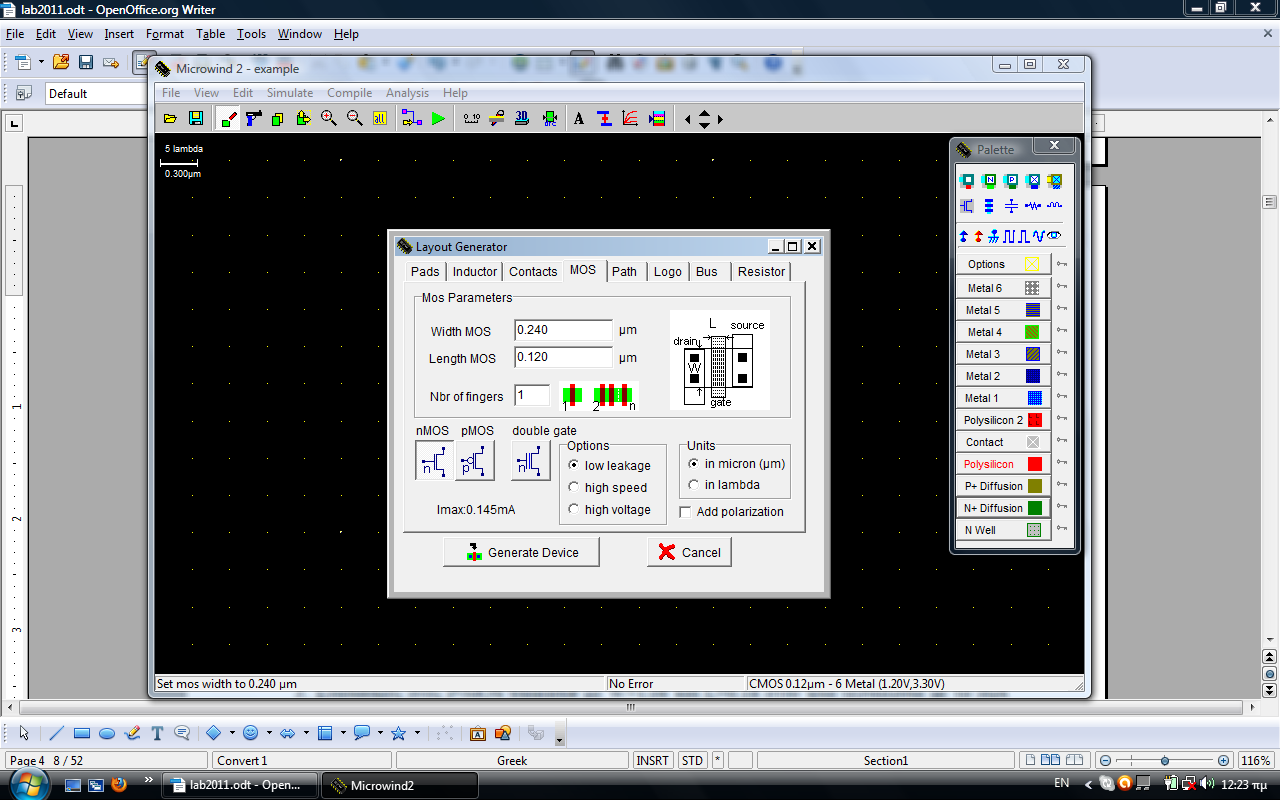1280x800 pixels.
Task: Adjust the Writer zoom slider
Action: tap(1164, 760)
